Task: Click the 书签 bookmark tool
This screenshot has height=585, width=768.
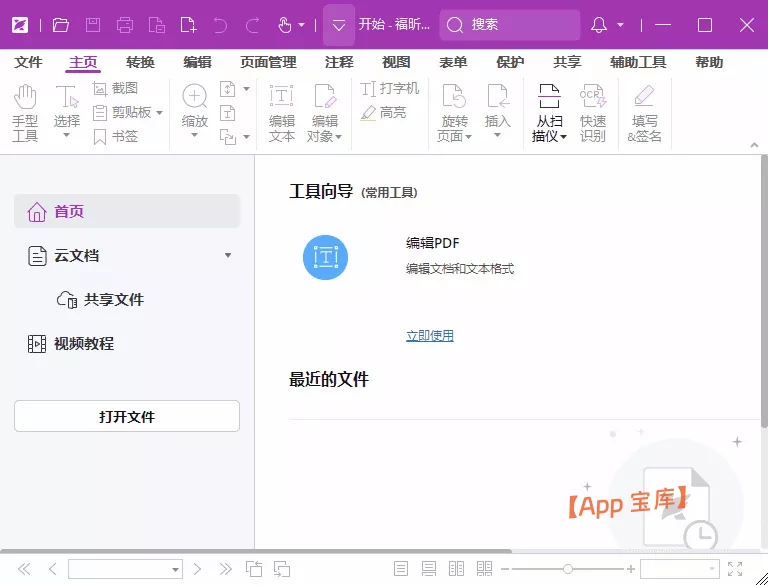Action: pos(116,136)
